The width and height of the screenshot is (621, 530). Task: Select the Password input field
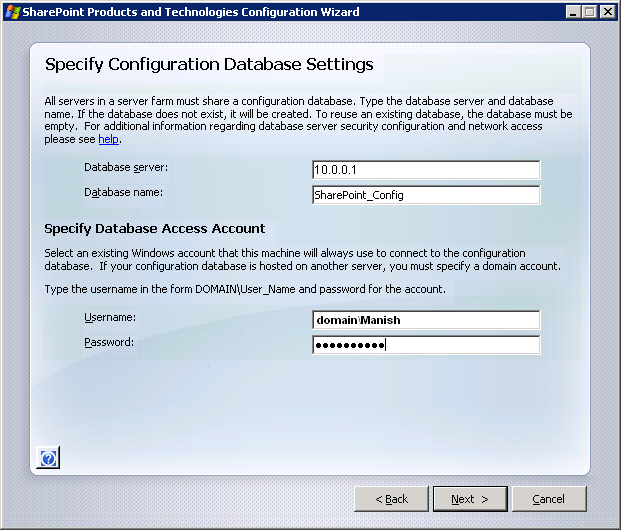426,345
